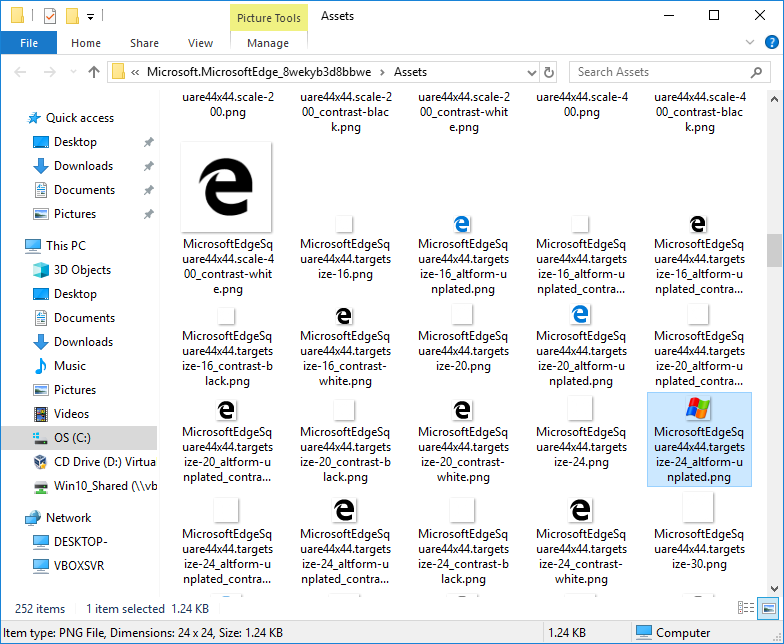Select targetsize-20_contrast-black.png file
Viewport: 784px width, 644px height.
[345, 442]
